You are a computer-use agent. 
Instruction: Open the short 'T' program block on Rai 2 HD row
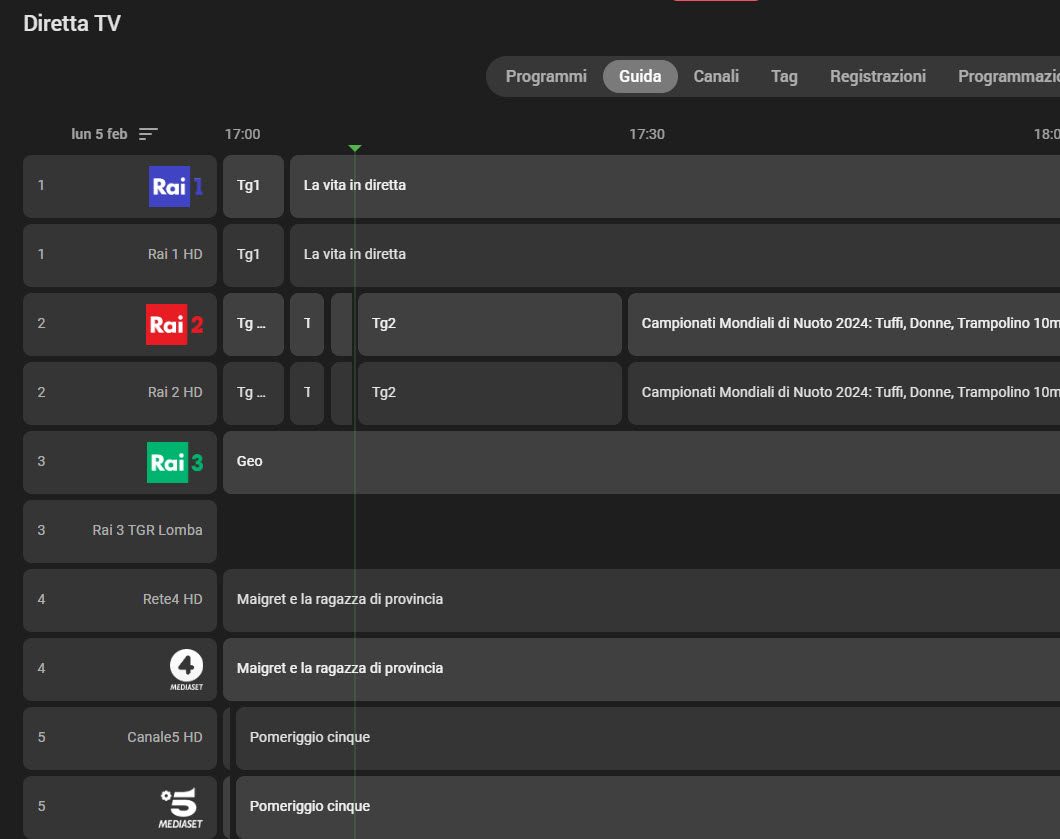(x=307, y=393)
